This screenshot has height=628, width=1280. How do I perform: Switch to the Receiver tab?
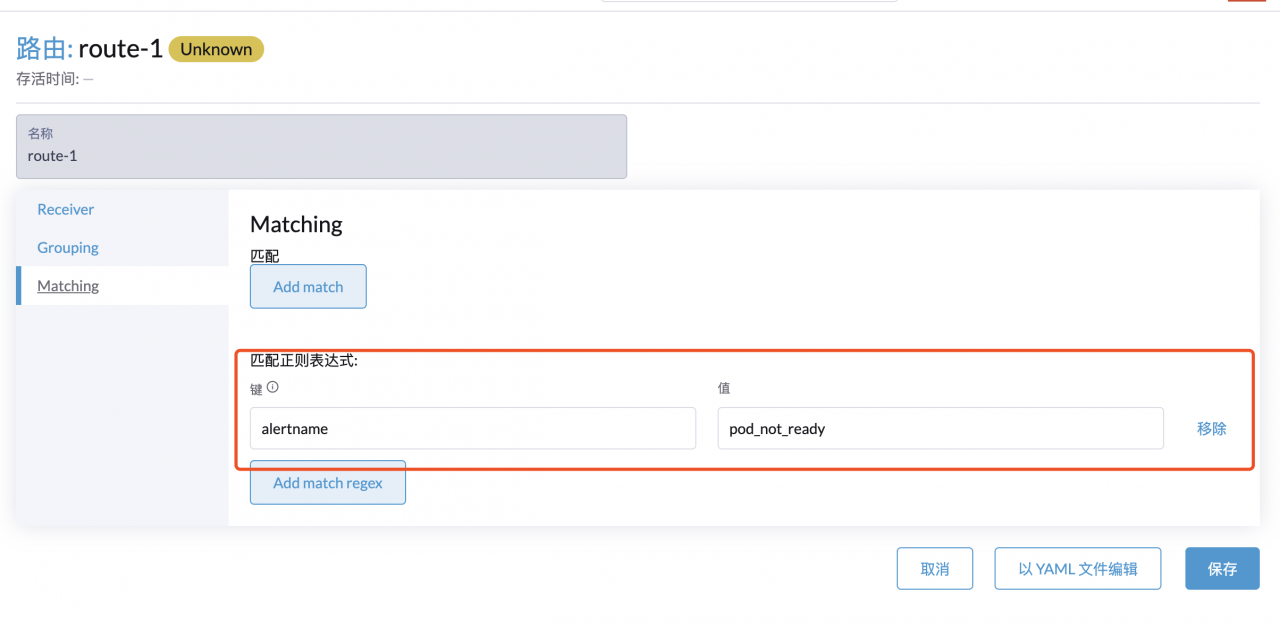[66, 209]
